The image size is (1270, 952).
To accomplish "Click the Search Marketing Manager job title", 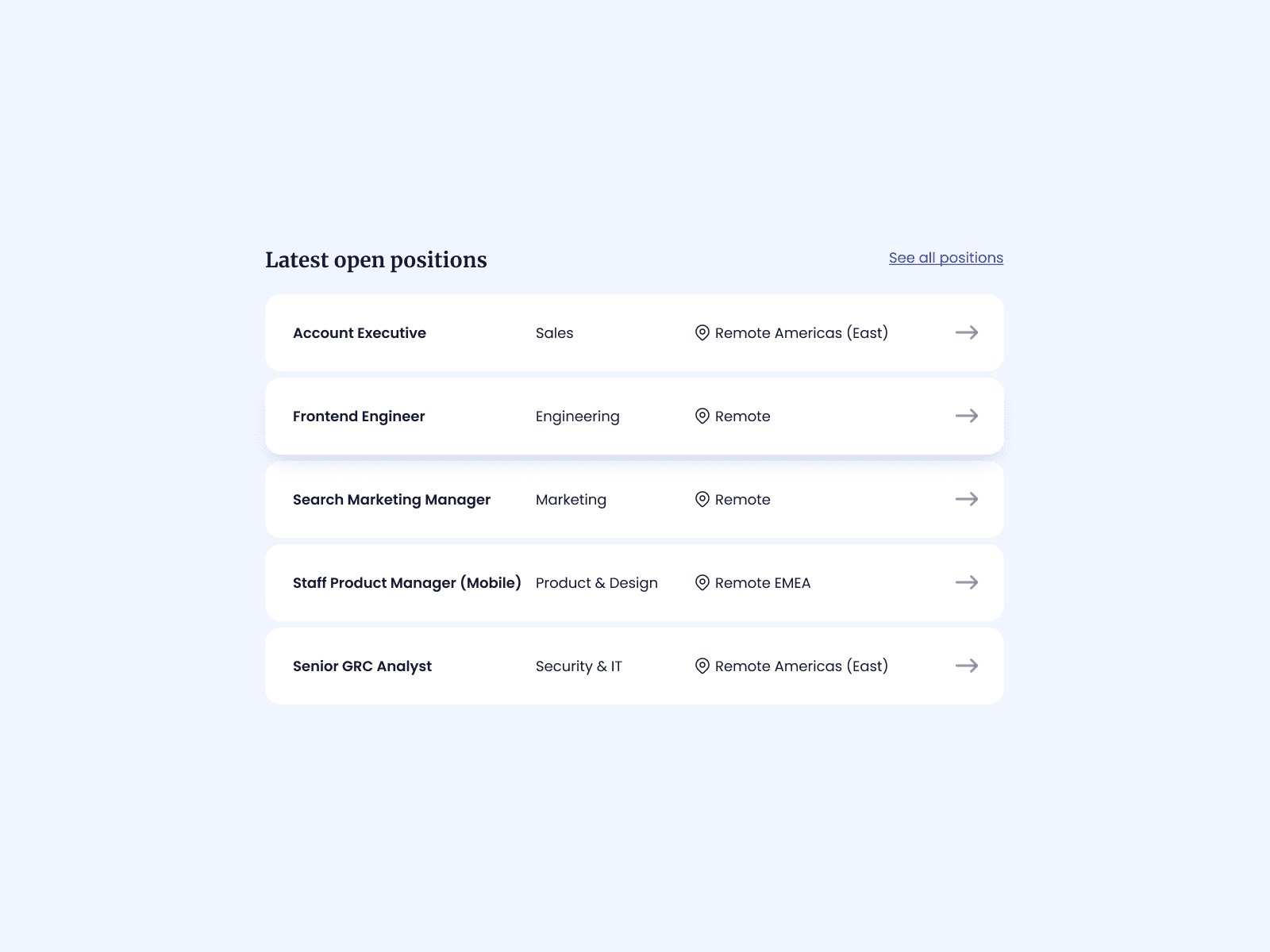I will pos(391,500).
